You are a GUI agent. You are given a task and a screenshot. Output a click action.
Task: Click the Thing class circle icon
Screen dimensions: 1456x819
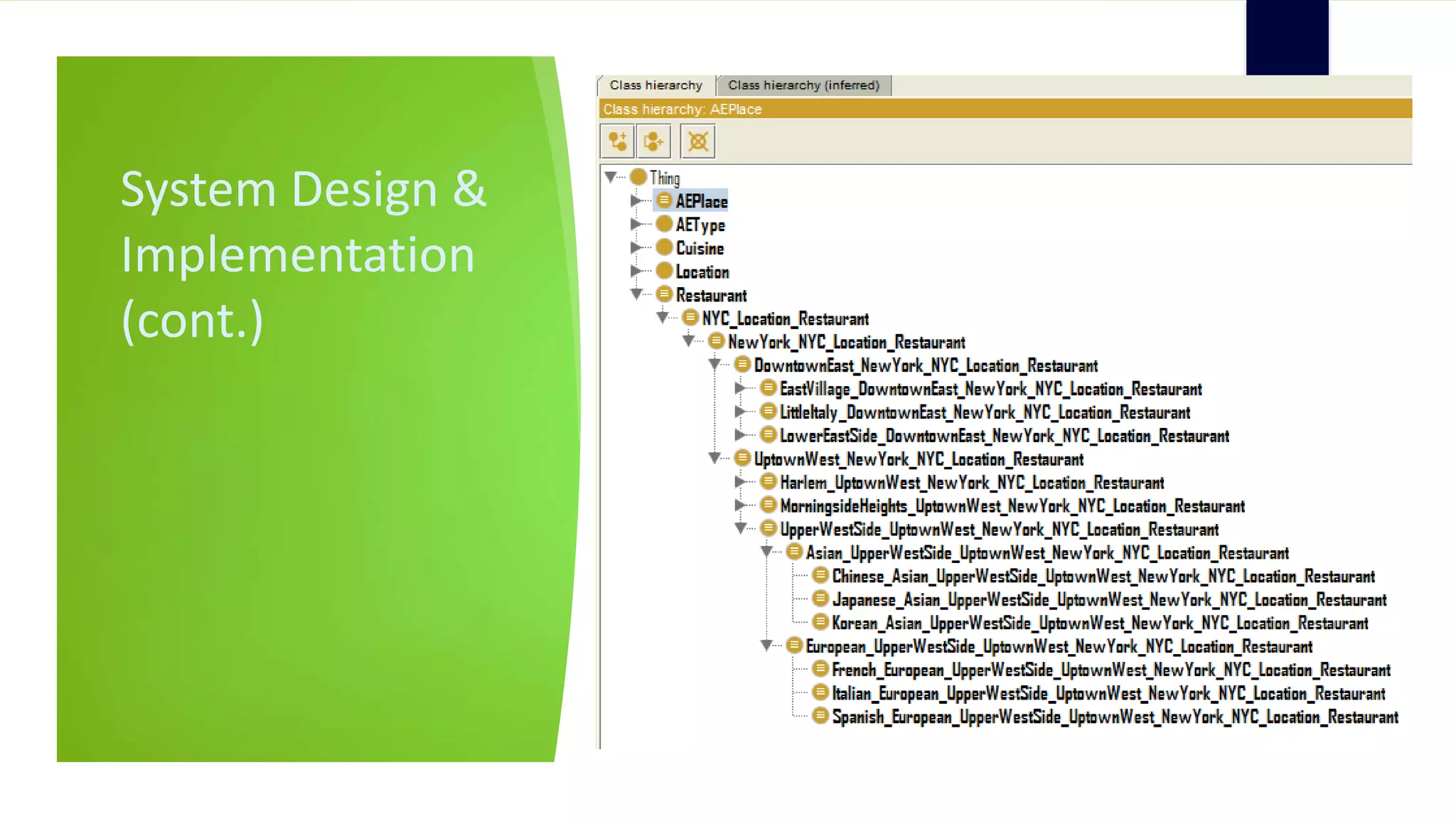pos(638,176)
